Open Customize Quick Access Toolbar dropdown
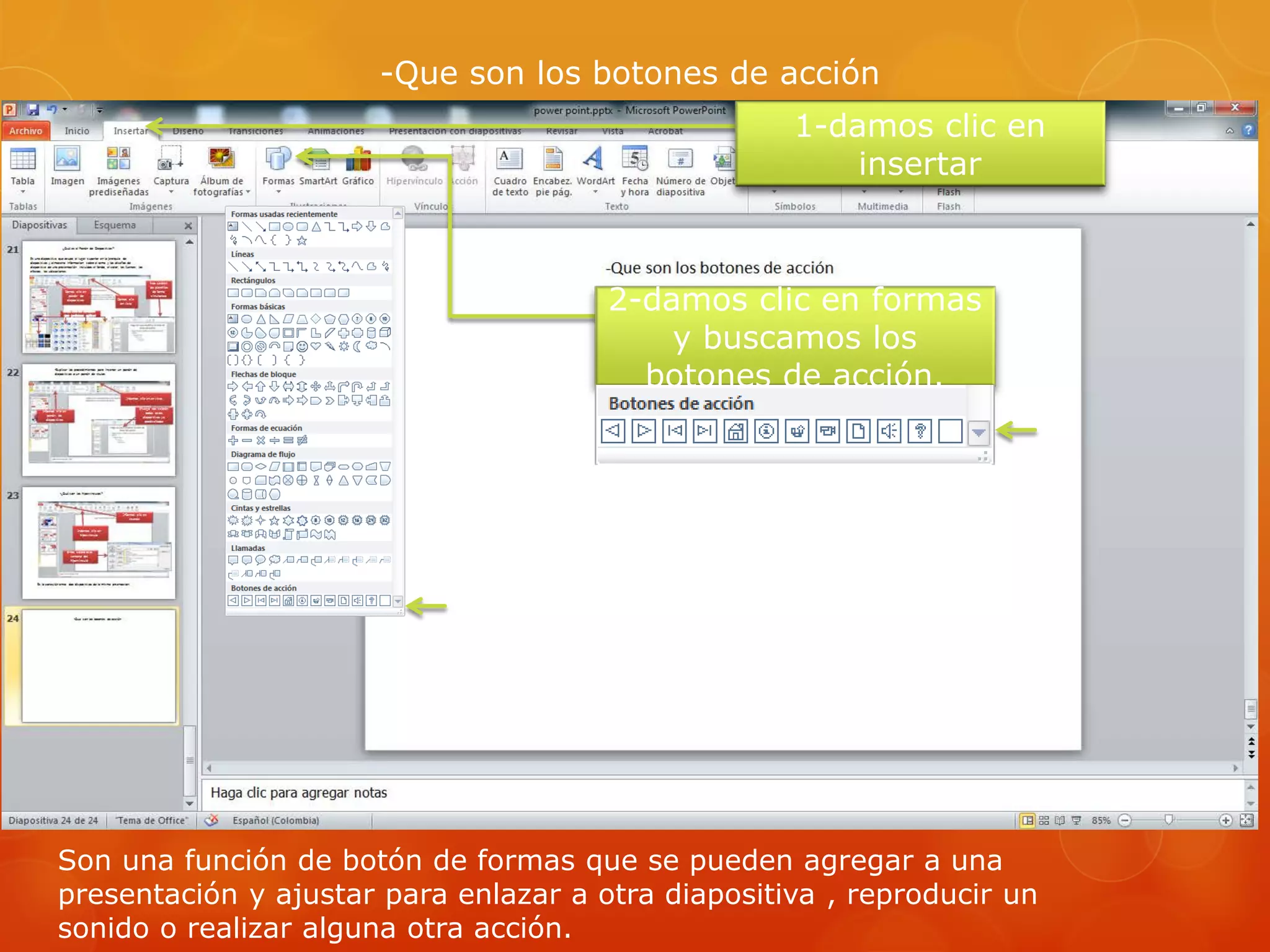This screenshot has width=1270, height=952. pyautogui.click(x=99, y=110)
